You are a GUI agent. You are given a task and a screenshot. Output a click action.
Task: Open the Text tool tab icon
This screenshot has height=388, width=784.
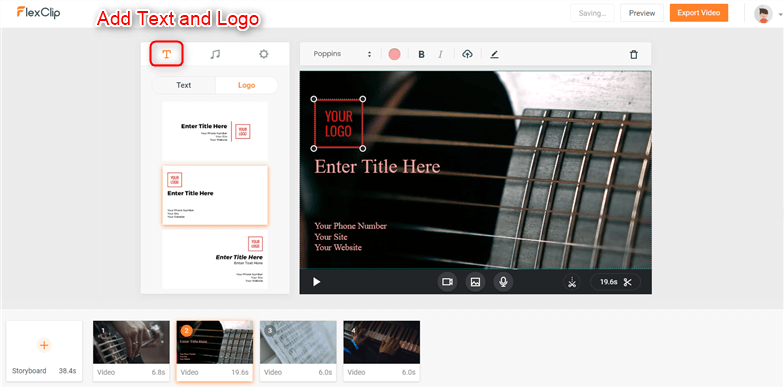[x=166, y=54]
